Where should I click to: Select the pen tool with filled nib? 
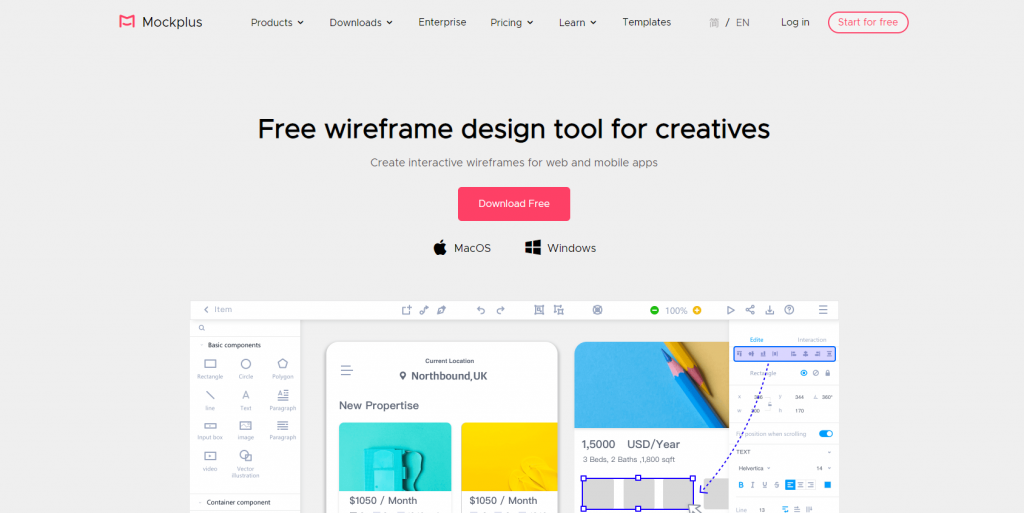(x=441, y=310)
